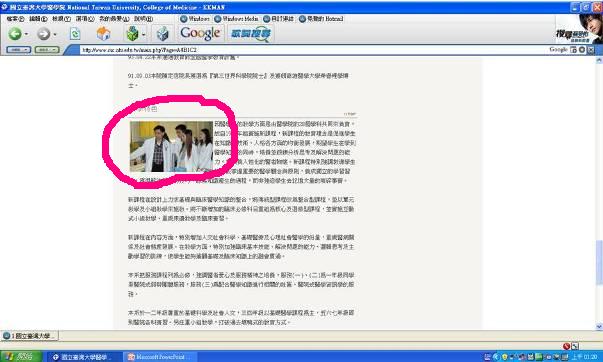Switch to Microsoft PowerPoint taskbar button
Viewport: 603px width, 362px height.
pos(160,357)
